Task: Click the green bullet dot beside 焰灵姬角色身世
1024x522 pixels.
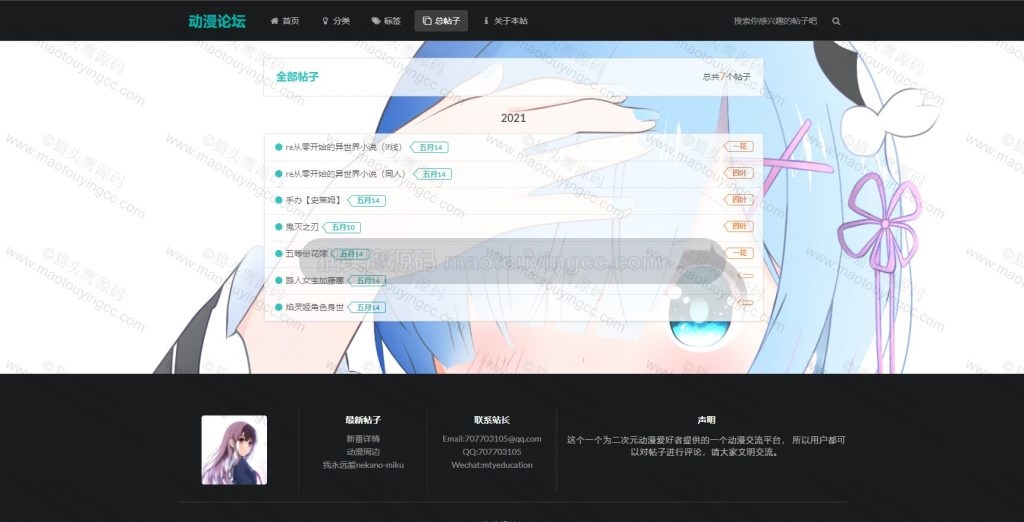Action: [279, 307]
